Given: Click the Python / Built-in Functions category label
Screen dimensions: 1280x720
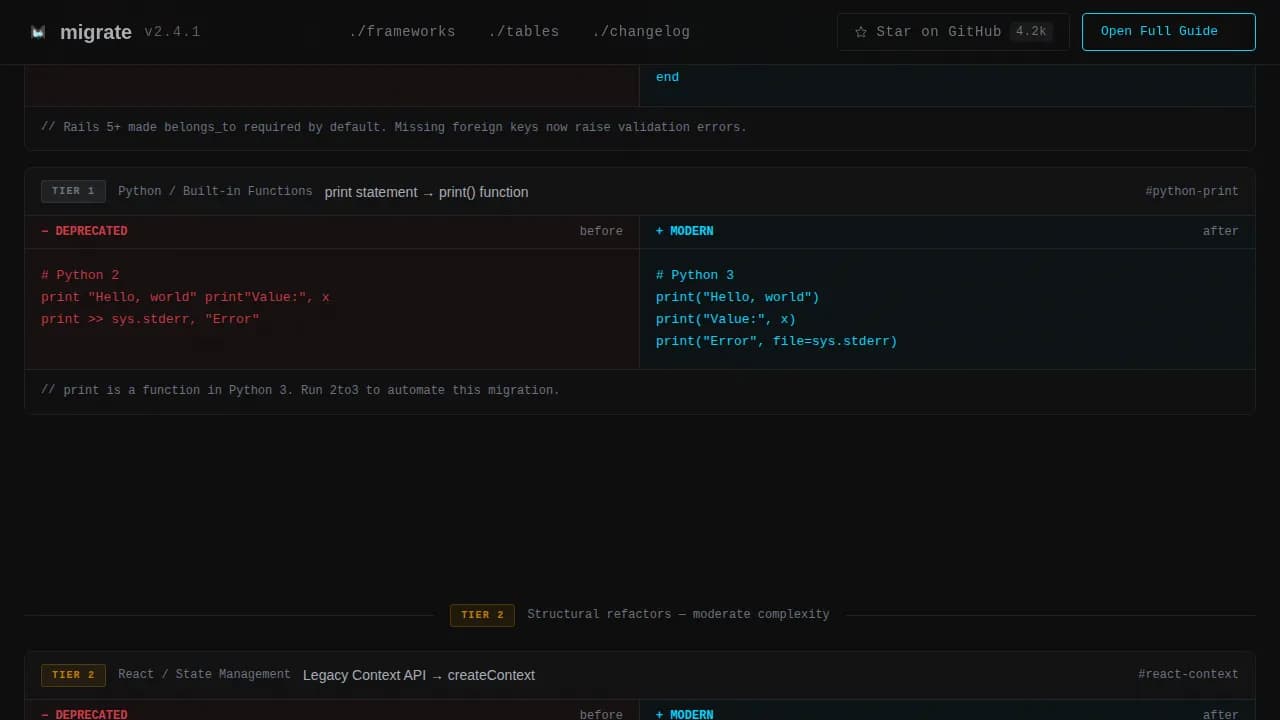Looking at the screenshot, I should [x=215, y=192].
